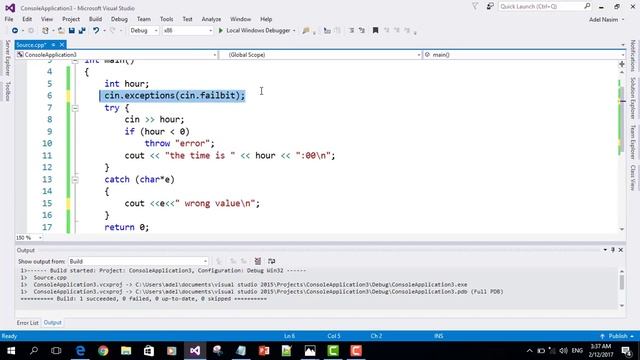This screenshot has height=360, width=640.
Task: Clear all text in the Output window
Action: pyautogui.click(x=258, y=261)
